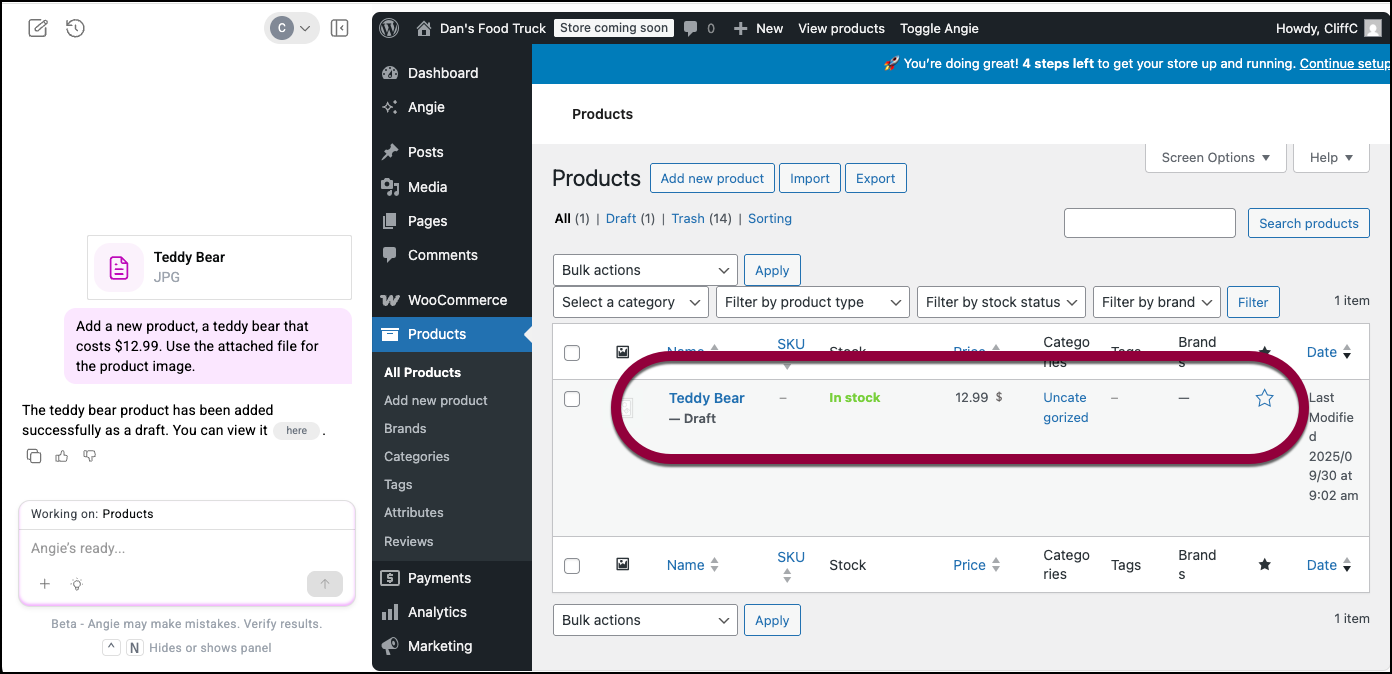Open the Screen Options panel
This screenshot has width=1392, height=674.
pyautogui.click(x=1215, y=157)
